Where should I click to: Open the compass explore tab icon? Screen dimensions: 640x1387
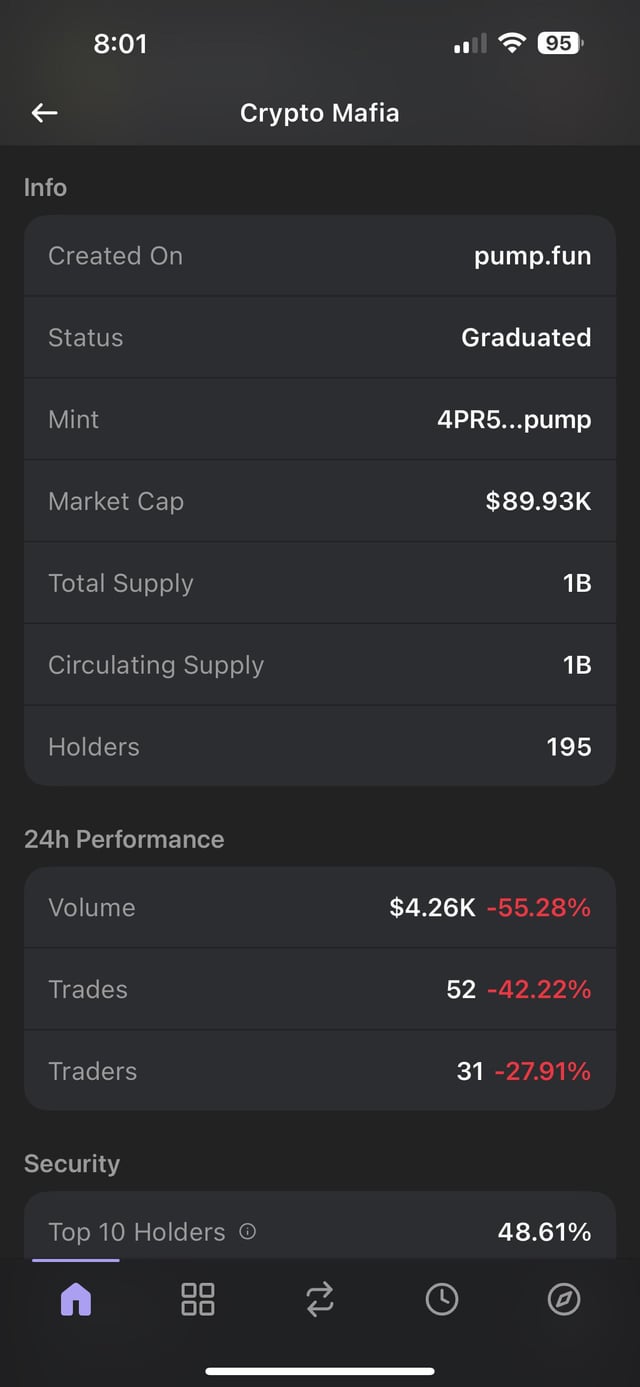coord(563,1299)
